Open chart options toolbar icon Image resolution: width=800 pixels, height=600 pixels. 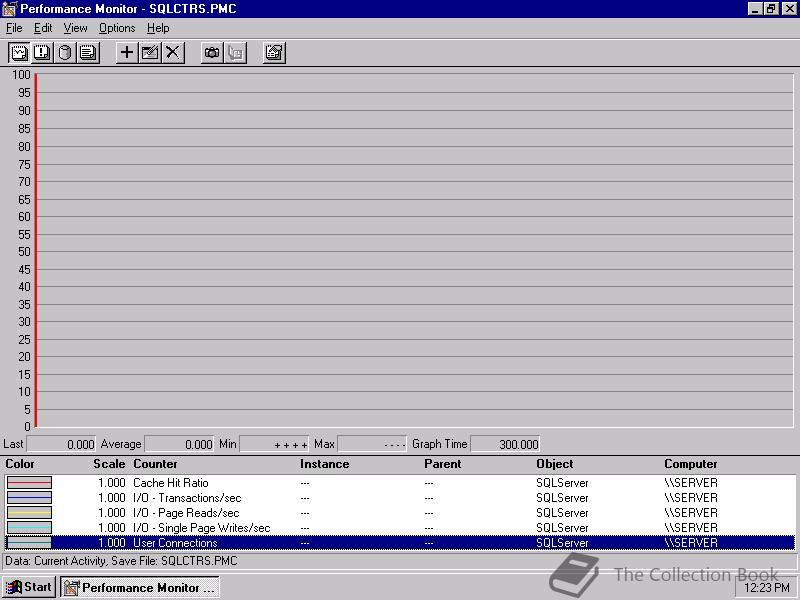274,53
